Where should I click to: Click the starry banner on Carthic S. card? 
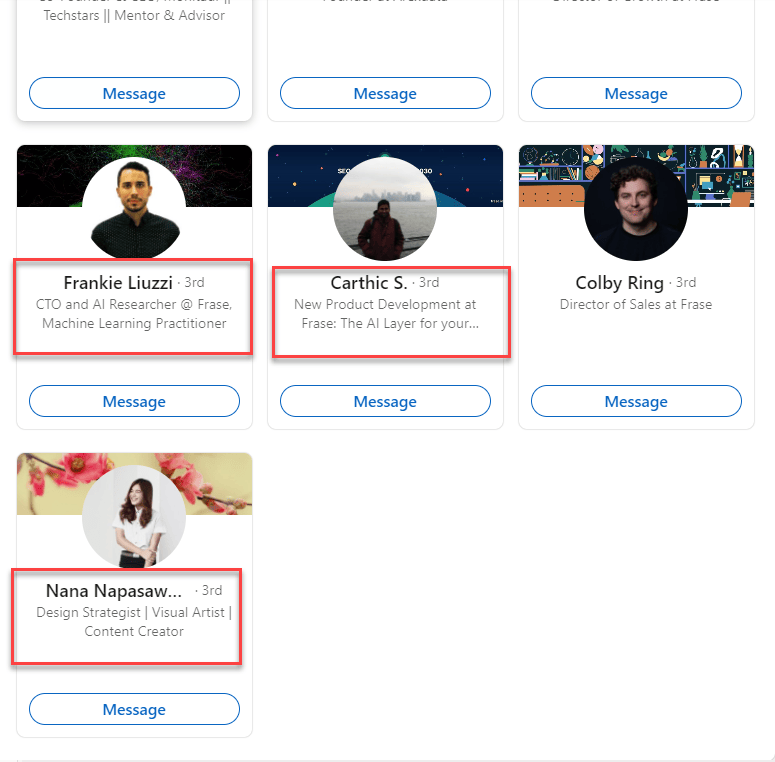coord(299,175)
